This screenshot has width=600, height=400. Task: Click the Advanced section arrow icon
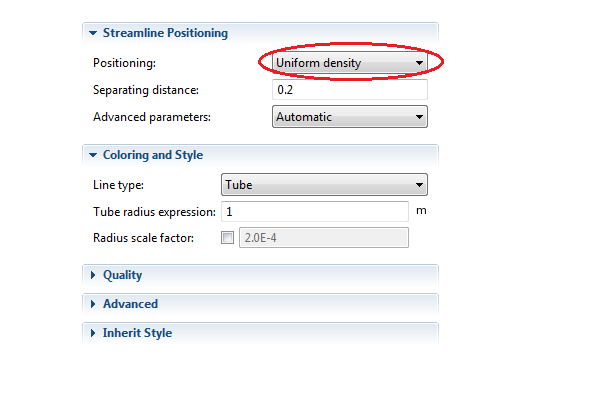click(93, 304)
